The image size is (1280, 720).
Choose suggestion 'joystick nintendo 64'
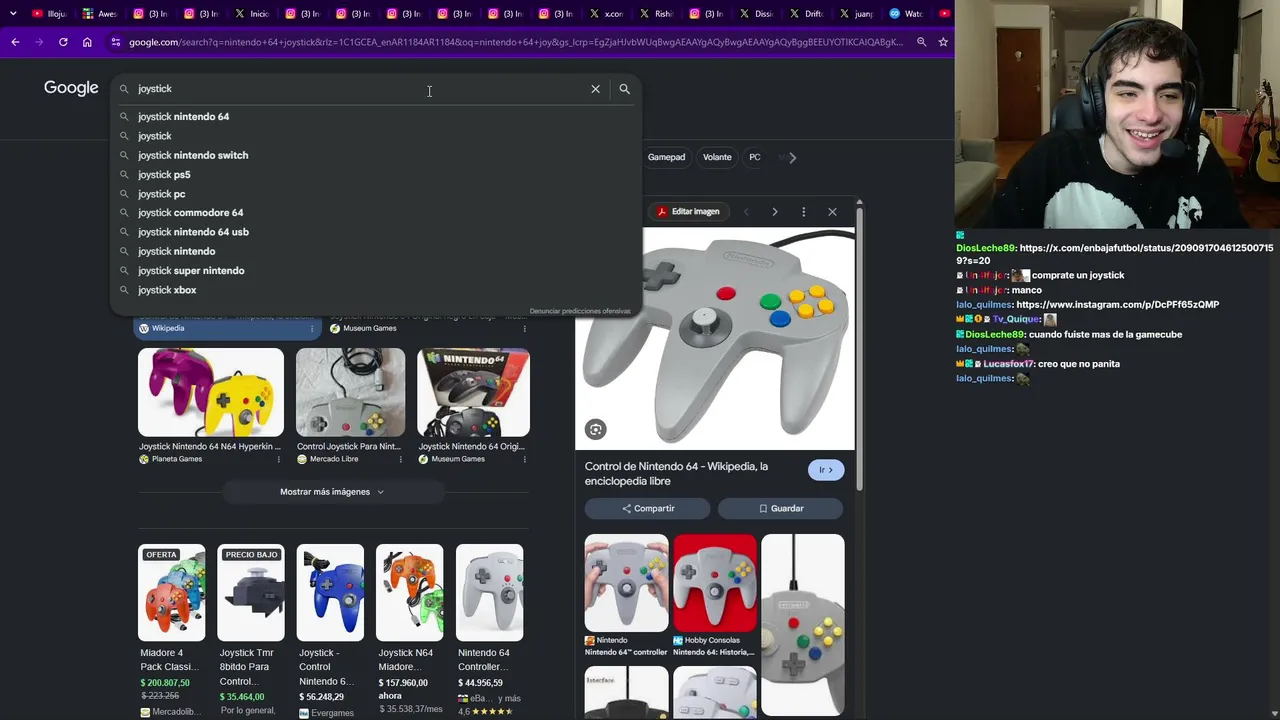pos(375,117)
